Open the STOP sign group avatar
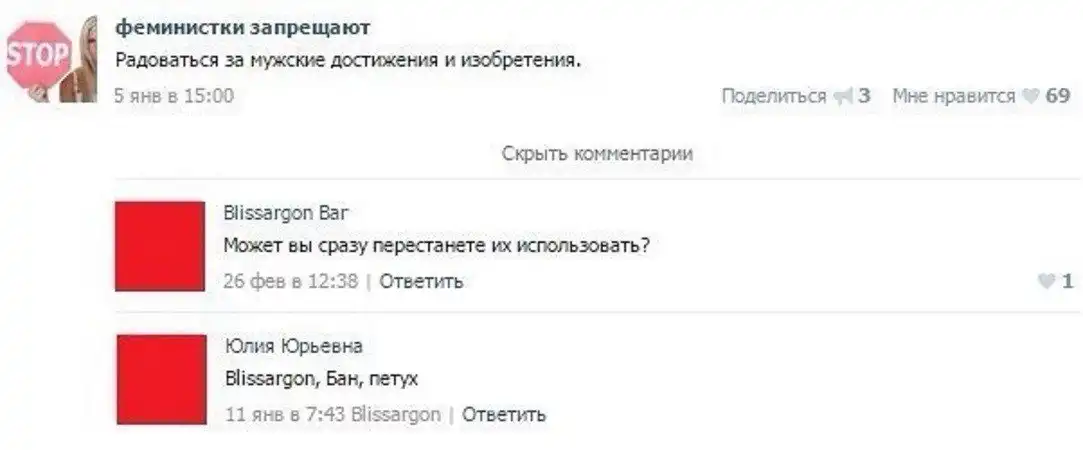Image resolution: width=1083 pixels, height=450 pixels. tap(50, 59)
